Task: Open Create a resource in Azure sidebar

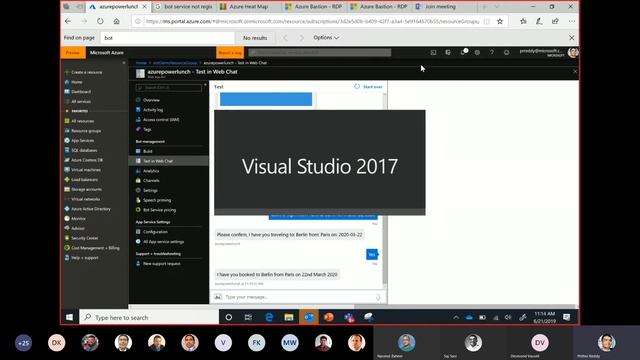Action: coord(87,72)
